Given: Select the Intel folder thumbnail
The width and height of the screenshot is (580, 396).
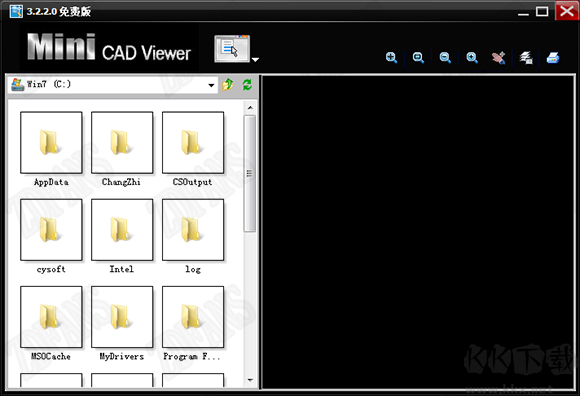Looking at the screenshot, I should point(122,230).
